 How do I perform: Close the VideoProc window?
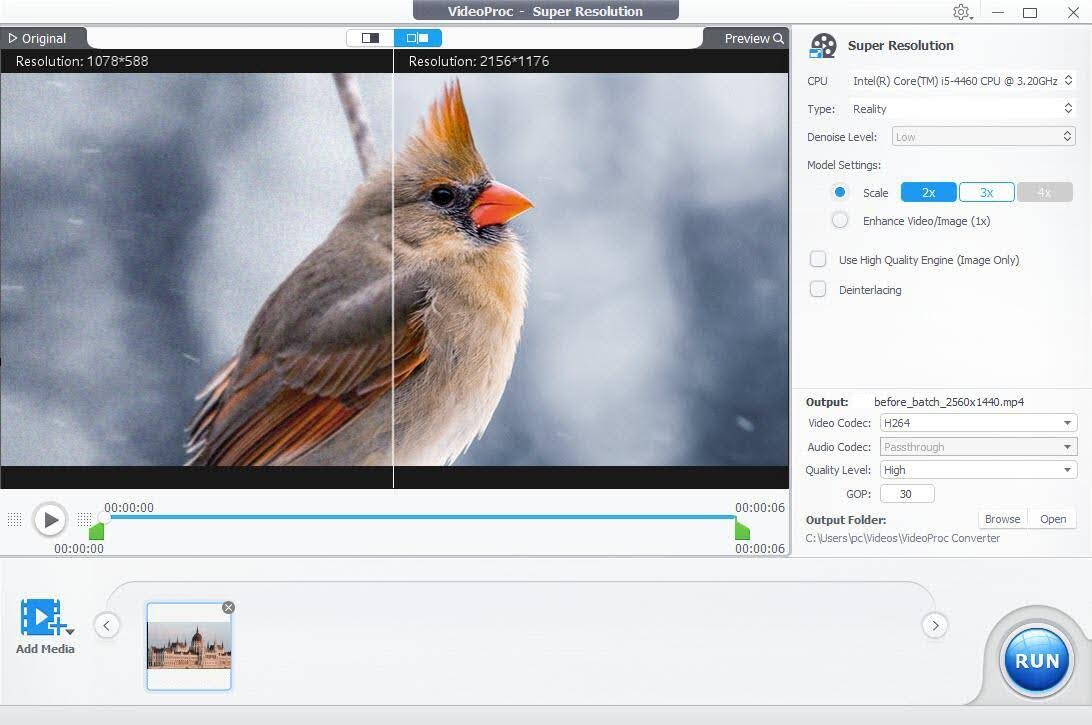1073,12
